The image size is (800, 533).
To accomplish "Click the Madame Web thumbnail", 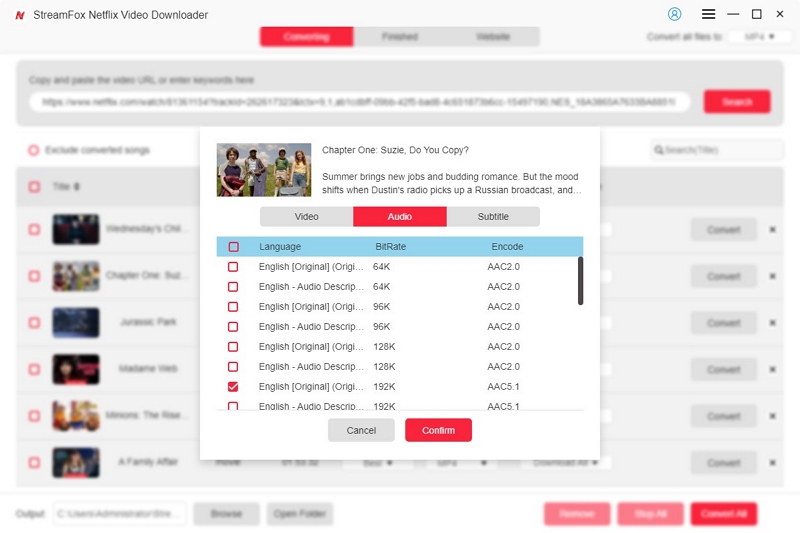I will click(76, 369).
